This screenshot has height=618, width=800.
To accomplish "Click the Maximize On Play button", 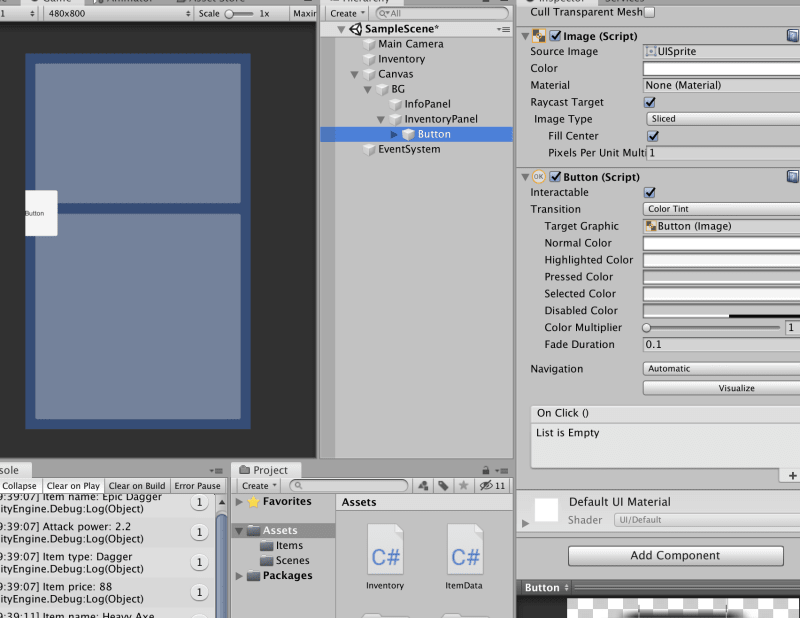I will (304, 14).
